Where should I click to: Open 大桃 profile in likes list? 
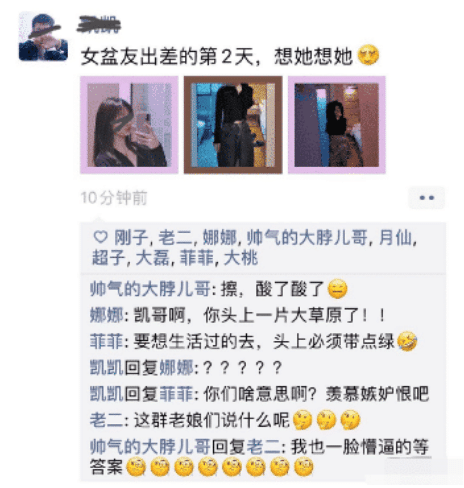[241, 258]
